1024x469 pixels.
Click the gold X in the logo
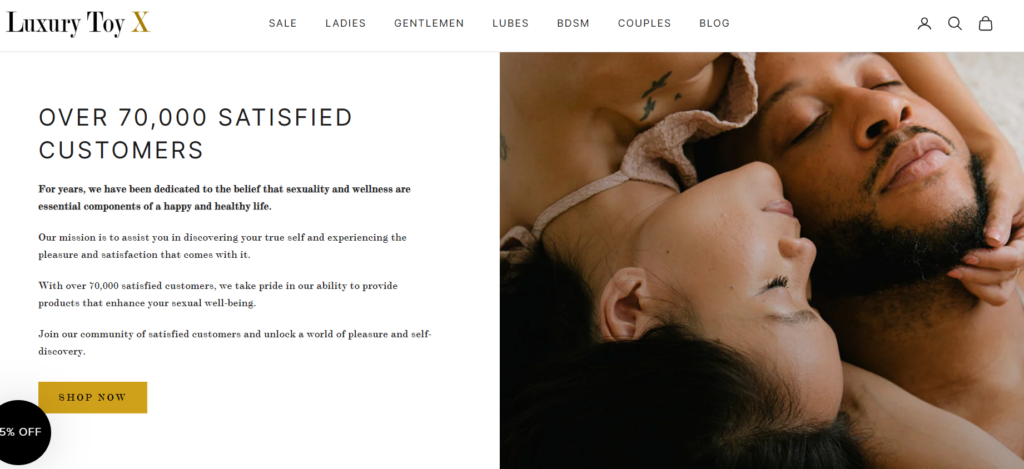coord(140,23)
